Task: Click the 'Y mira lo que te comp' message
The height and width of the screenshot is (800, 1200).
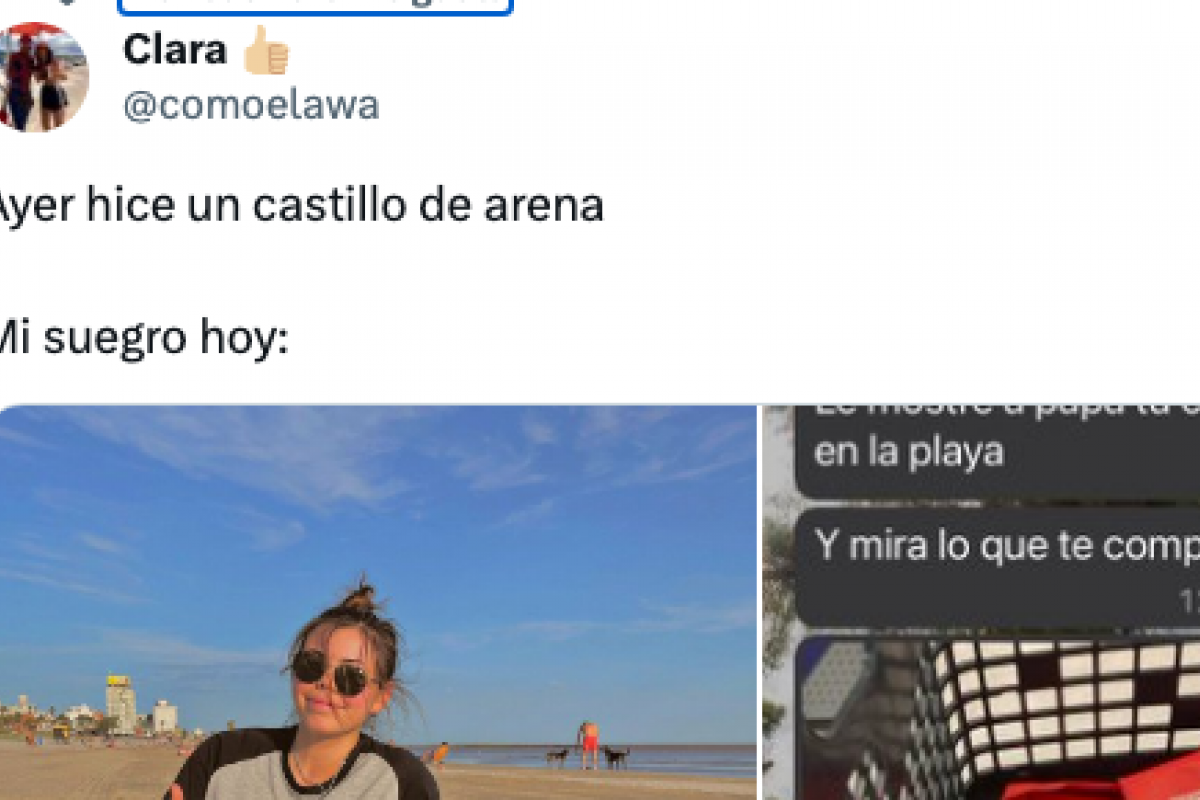Action: click(x=998, y=567)
